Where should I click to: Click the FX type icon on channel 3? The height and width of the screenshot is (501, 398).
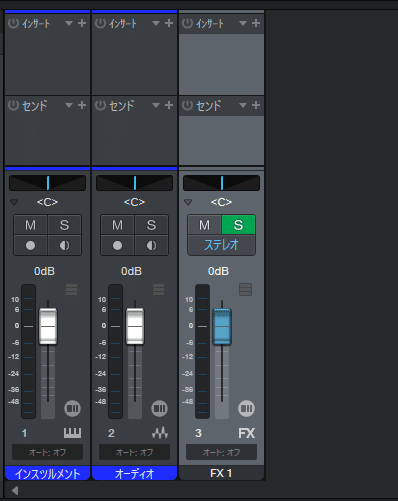pyautogui.click(x=247, y=433)
